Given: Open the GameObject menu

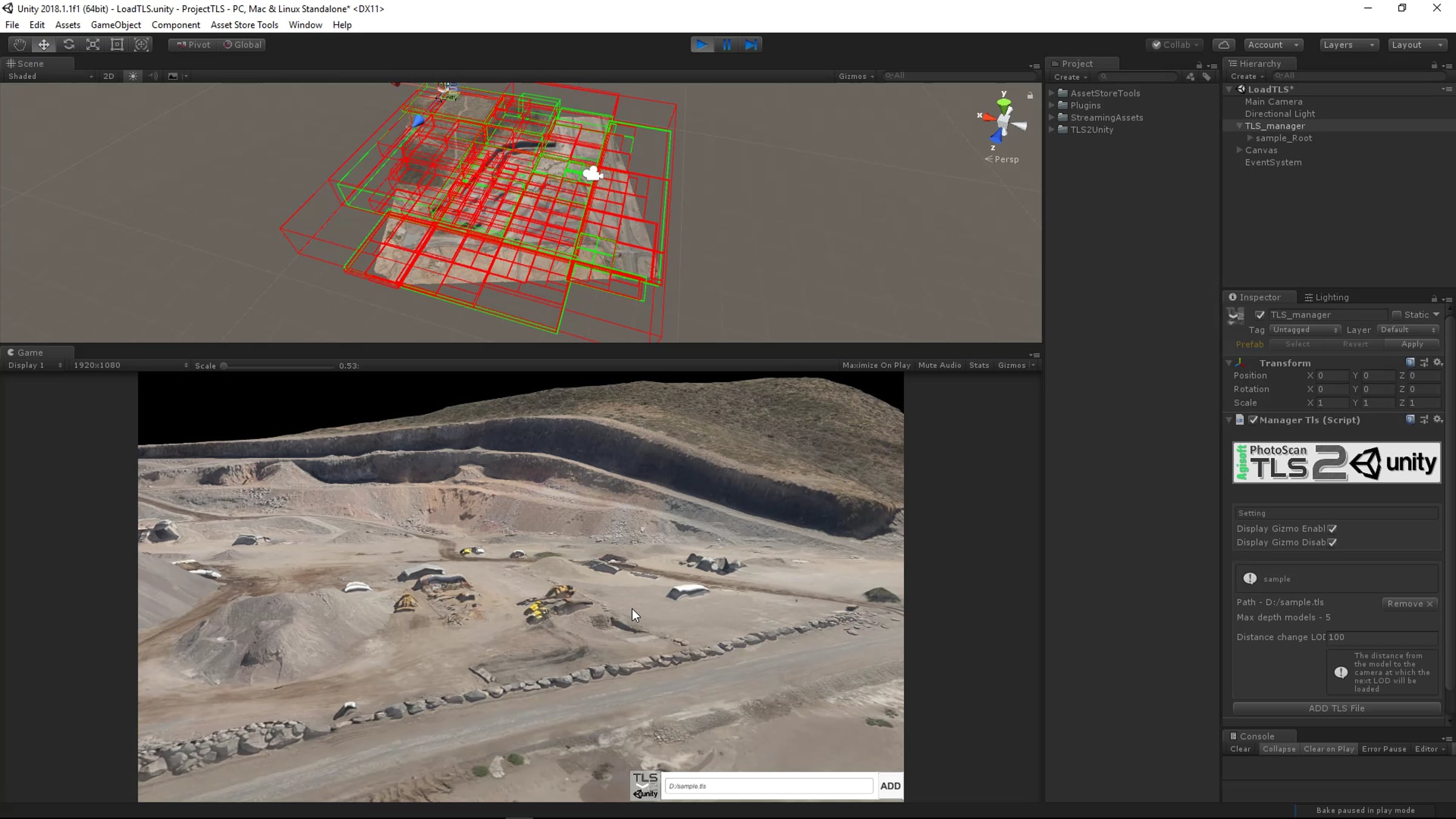Looking at the screenshot, I should 115,25.
